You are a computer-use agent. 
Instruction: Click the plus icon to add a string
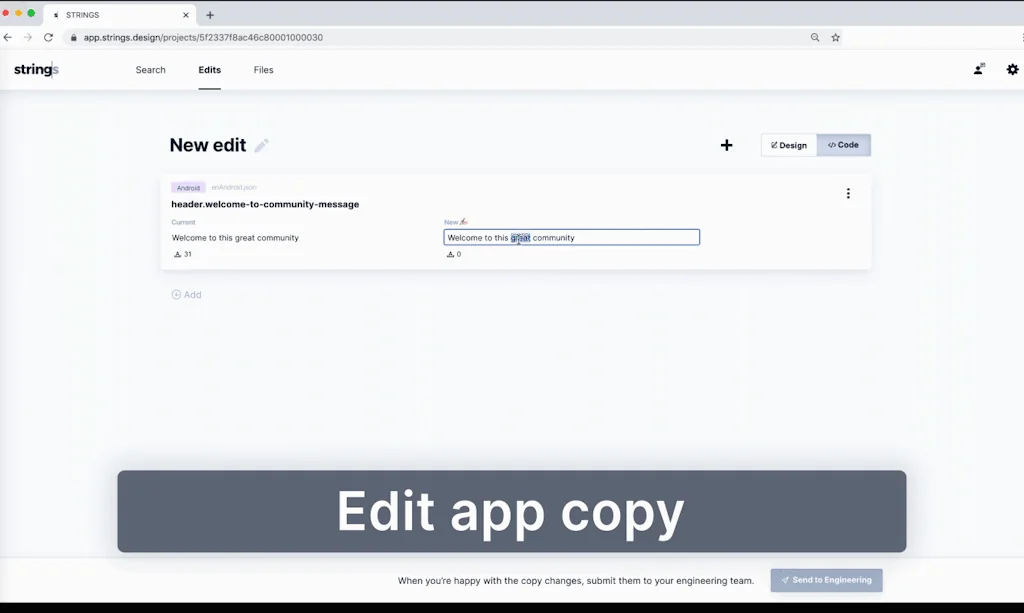(x=727, y=145)
